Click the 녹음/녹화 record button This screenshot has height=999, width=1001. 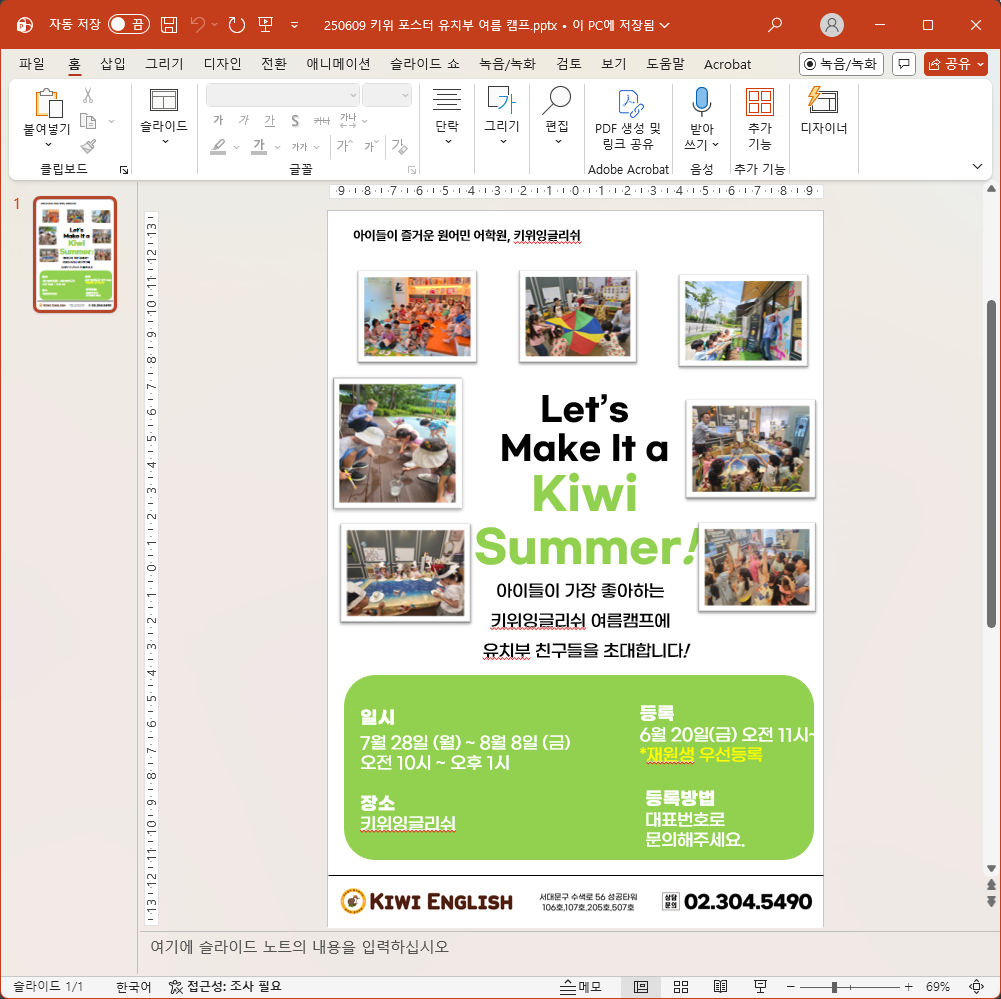pos(841,64)
